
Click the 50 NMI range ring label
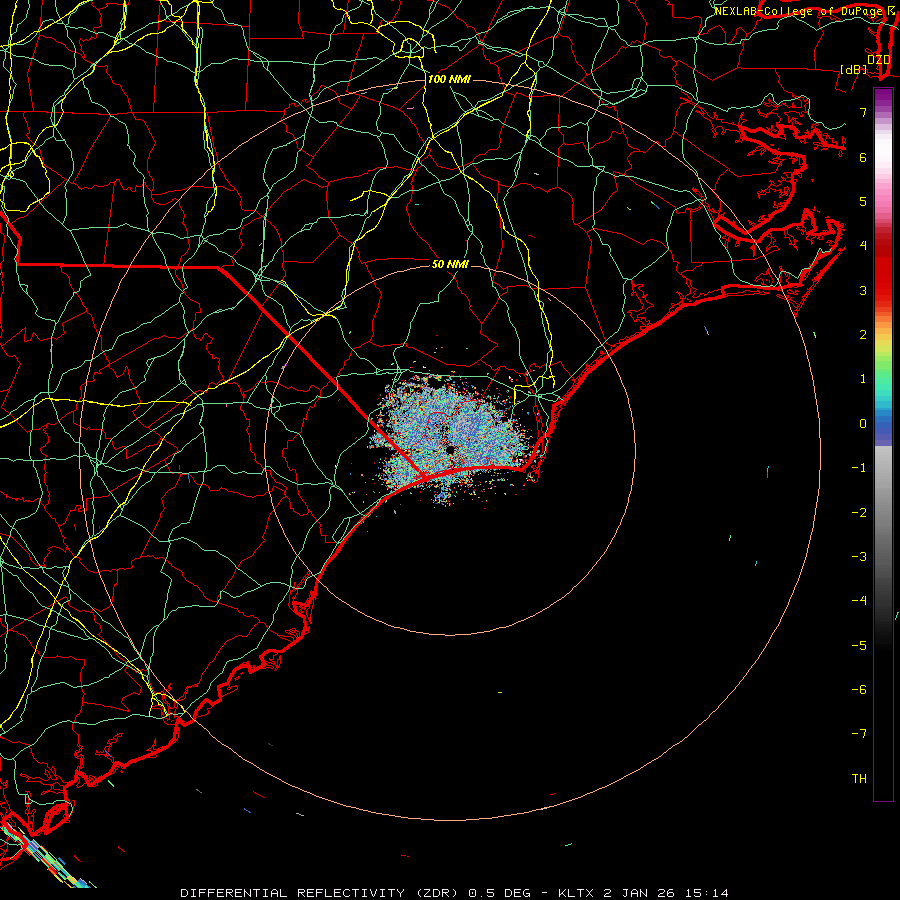(450, 264)
